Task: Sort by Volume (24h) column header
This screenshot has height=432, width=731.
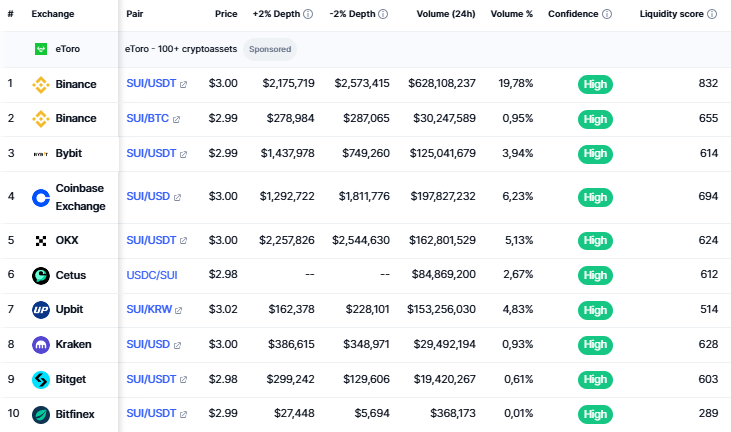Action: point(446,14)
